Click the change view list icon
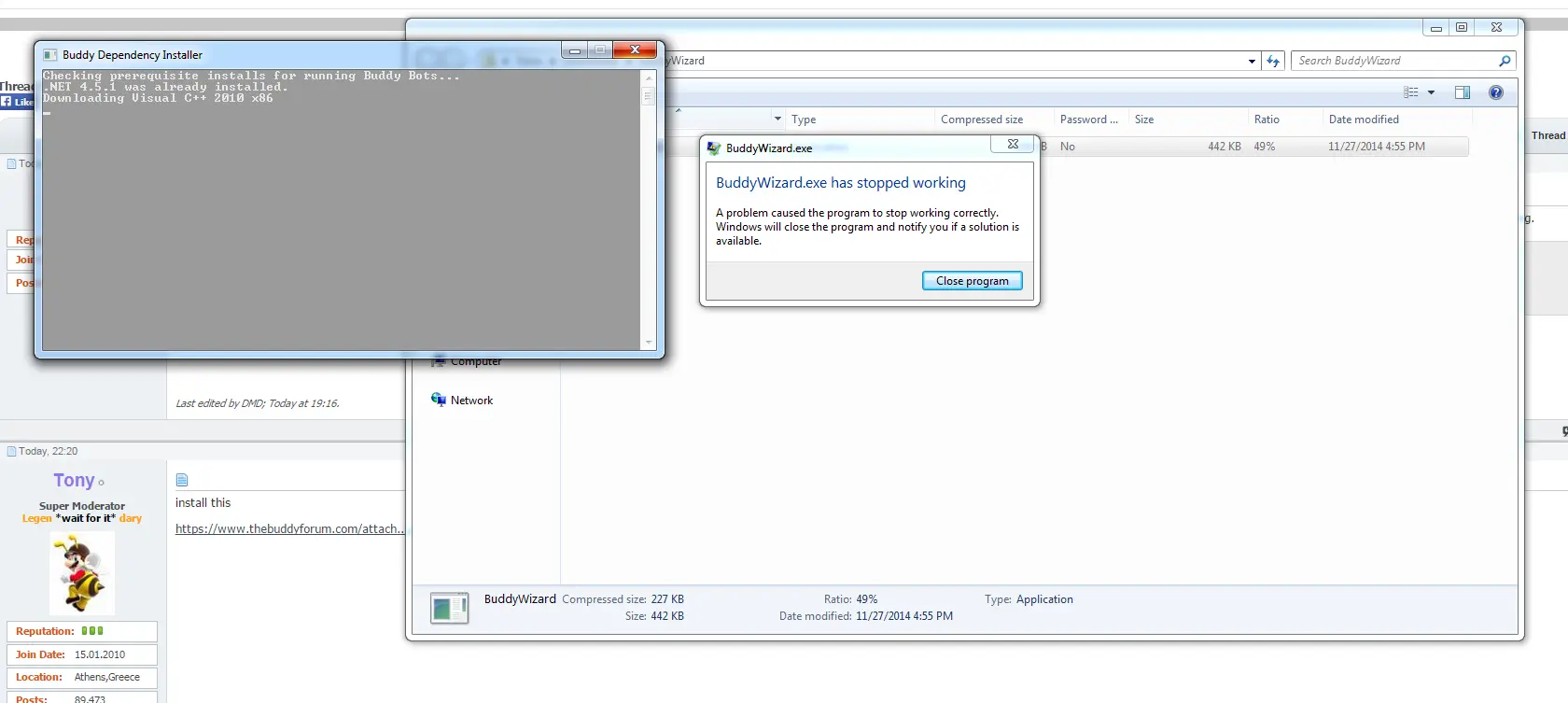The width and height of the screenshot is (1568, 703). (1411, 92)
